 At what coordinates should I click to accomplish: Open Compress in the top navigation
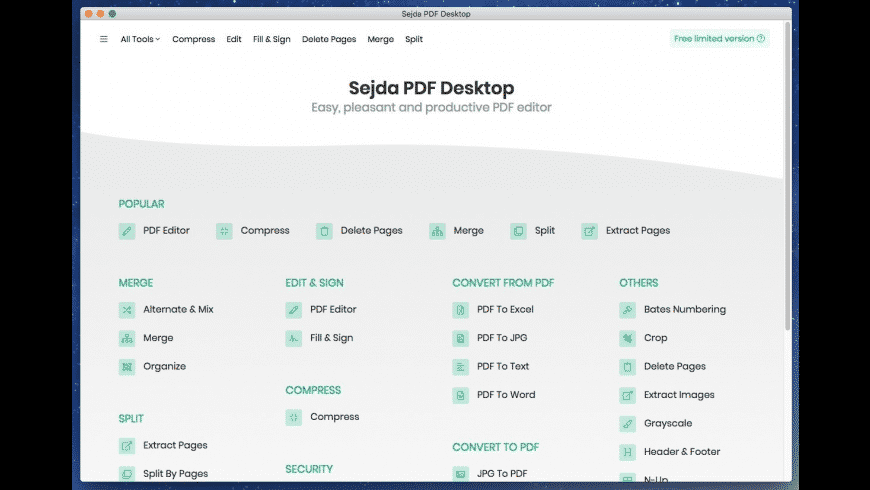pos(193,39)
